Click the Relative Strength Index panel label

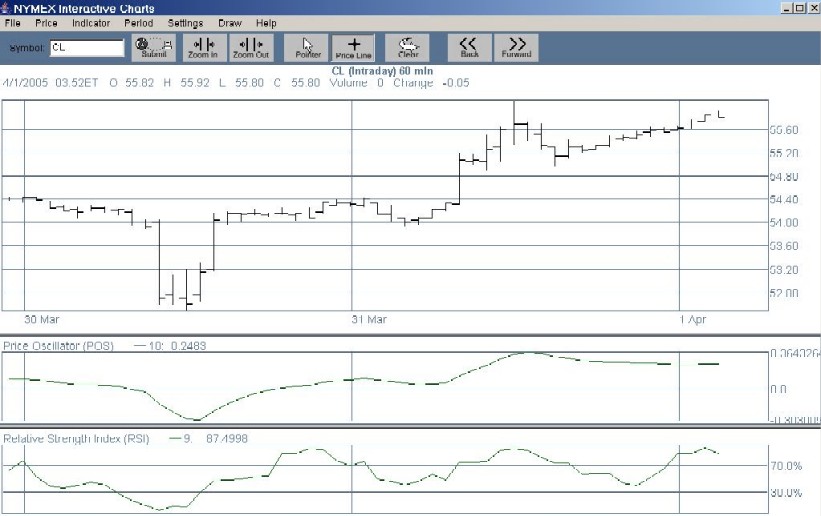(x=75, y=438)
